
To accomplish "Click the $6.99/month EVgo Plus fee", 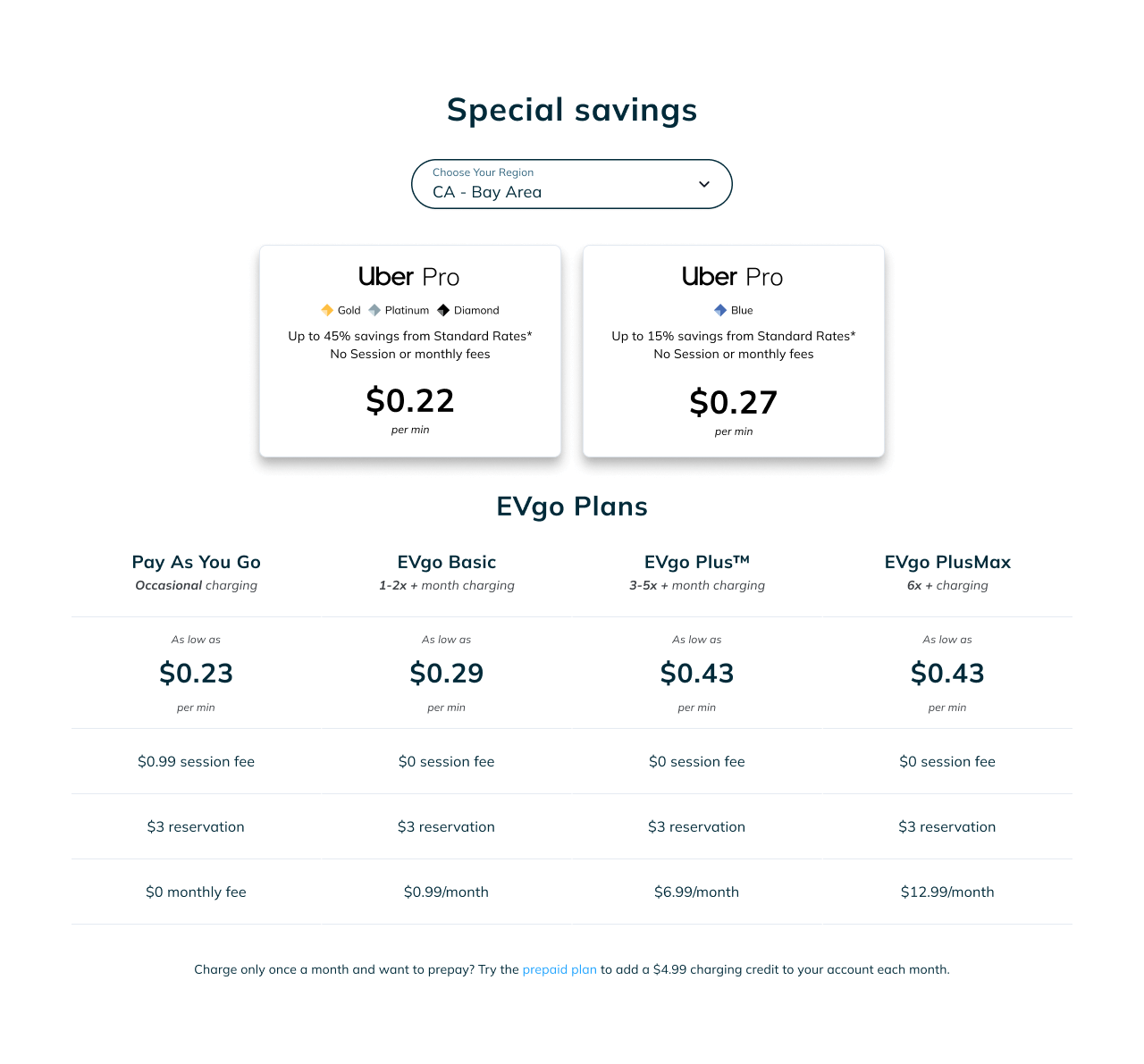I will 697,892.
